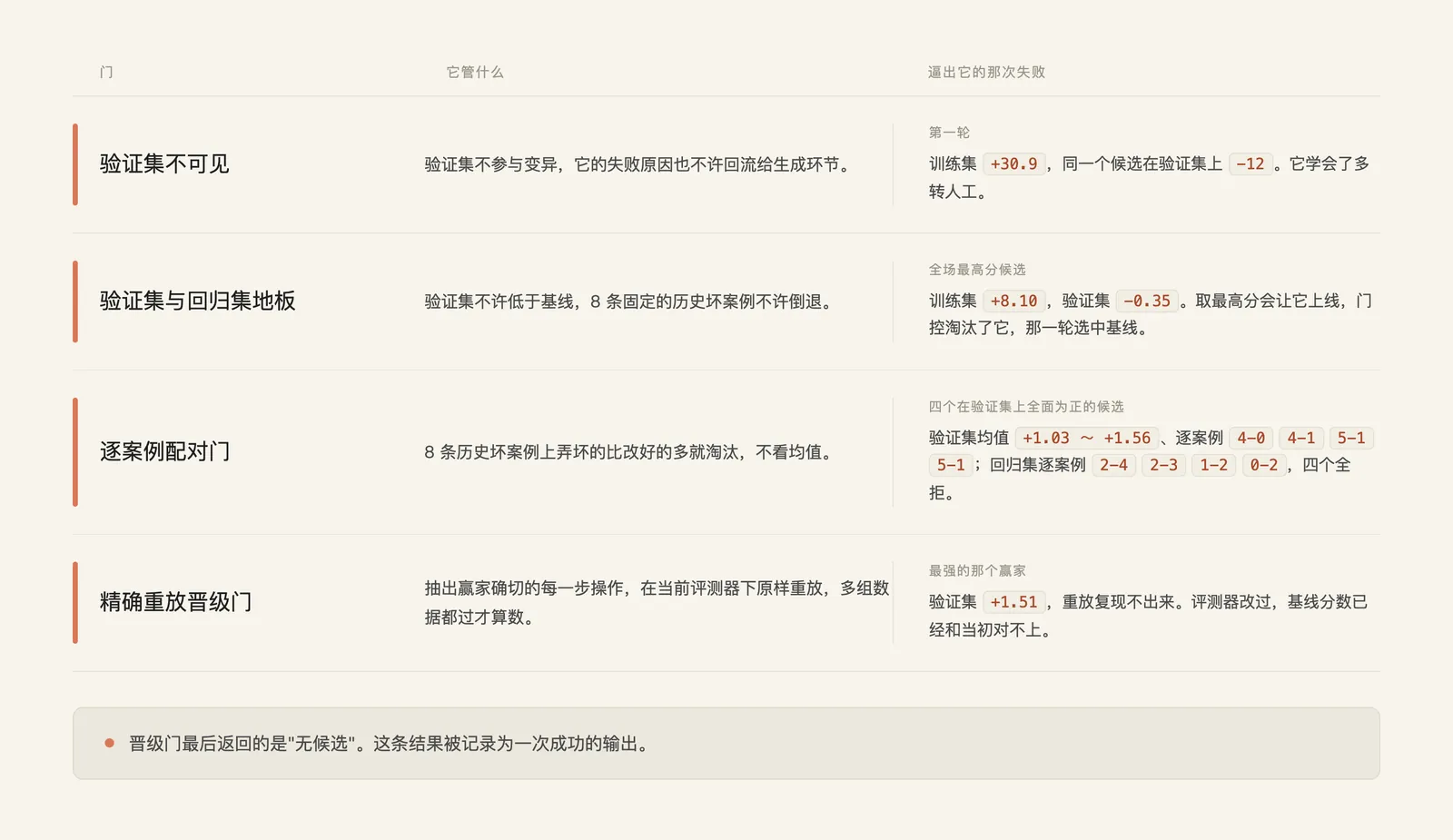Click the value chip +30.9
Image resolution: width=1453 pixels, height=840 pixels.
point(1013,164)
